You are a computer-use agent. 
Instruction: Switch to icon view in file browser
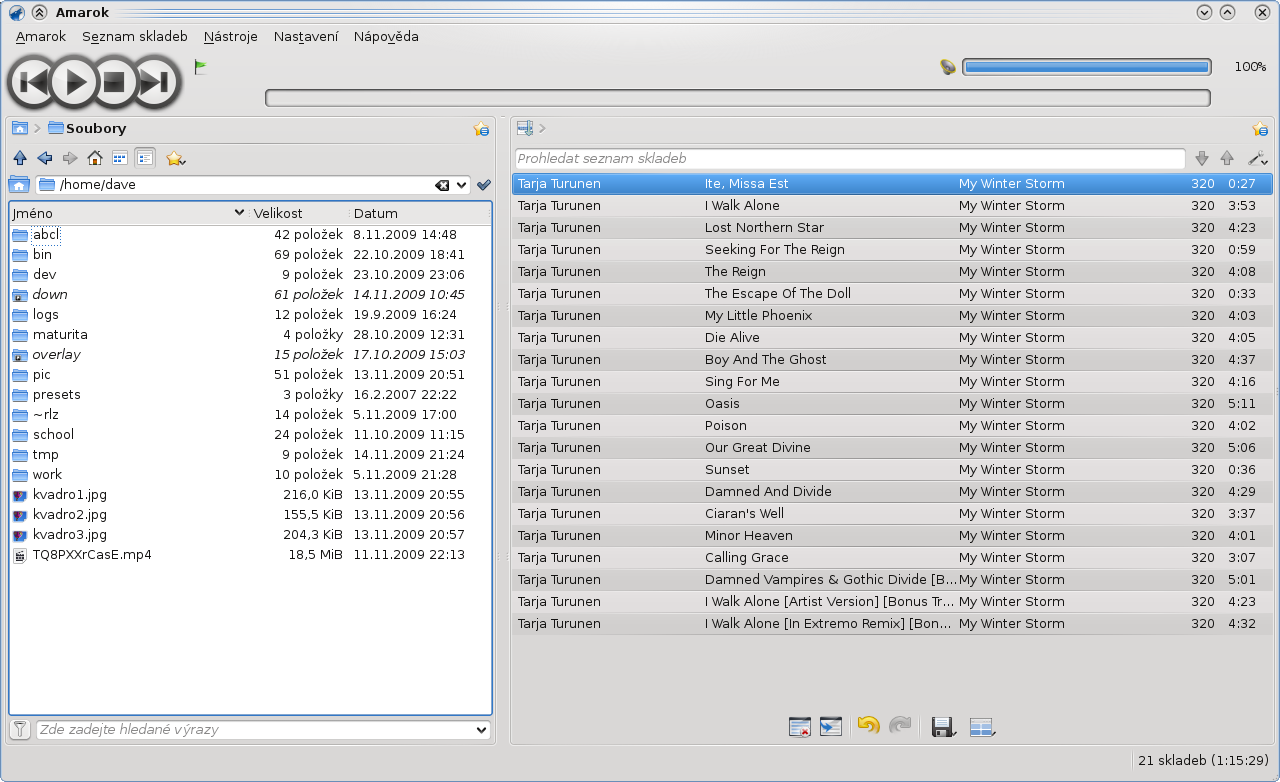(120, 158)
